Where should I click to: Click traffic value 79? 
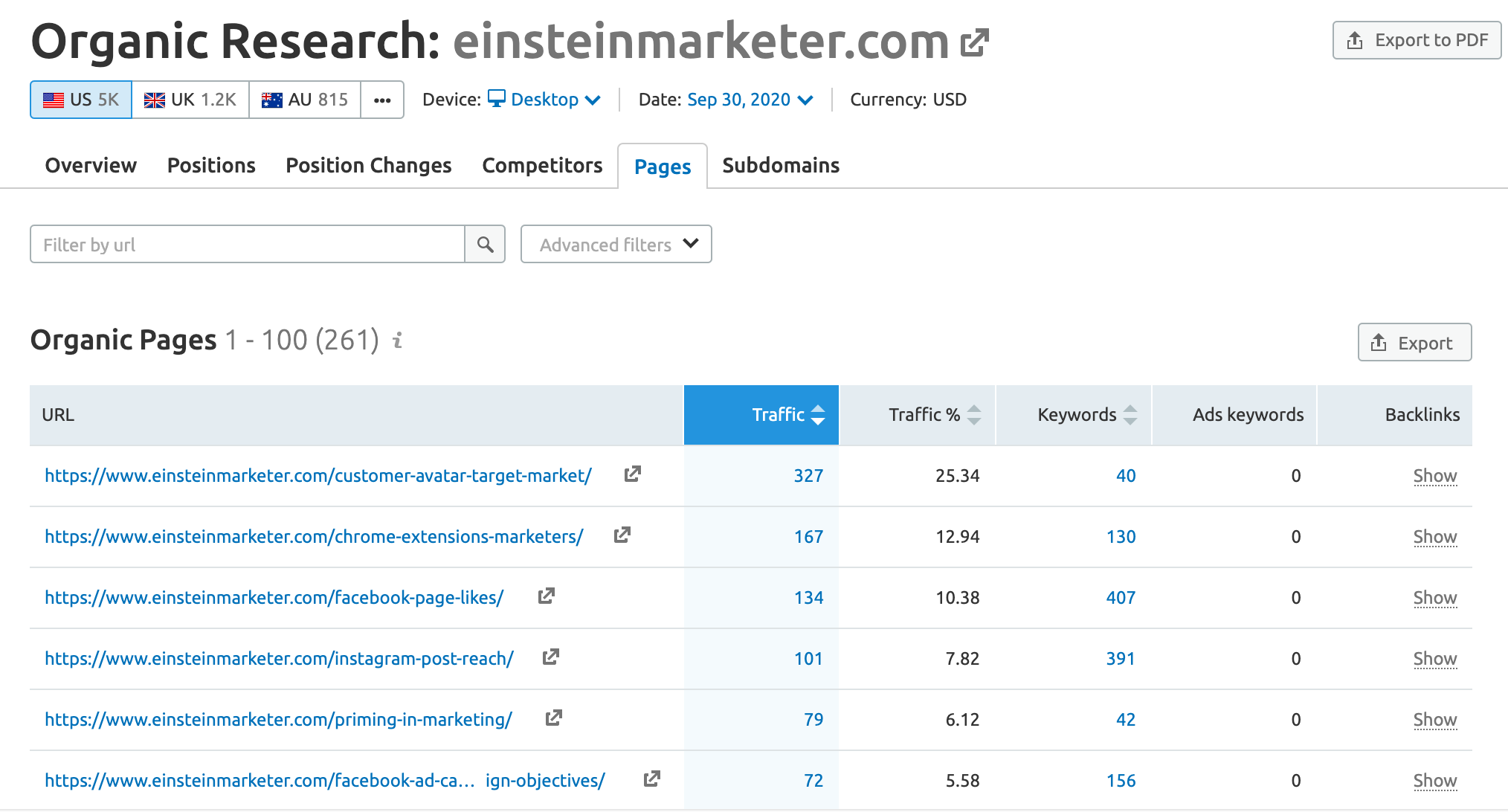(813, 719)
